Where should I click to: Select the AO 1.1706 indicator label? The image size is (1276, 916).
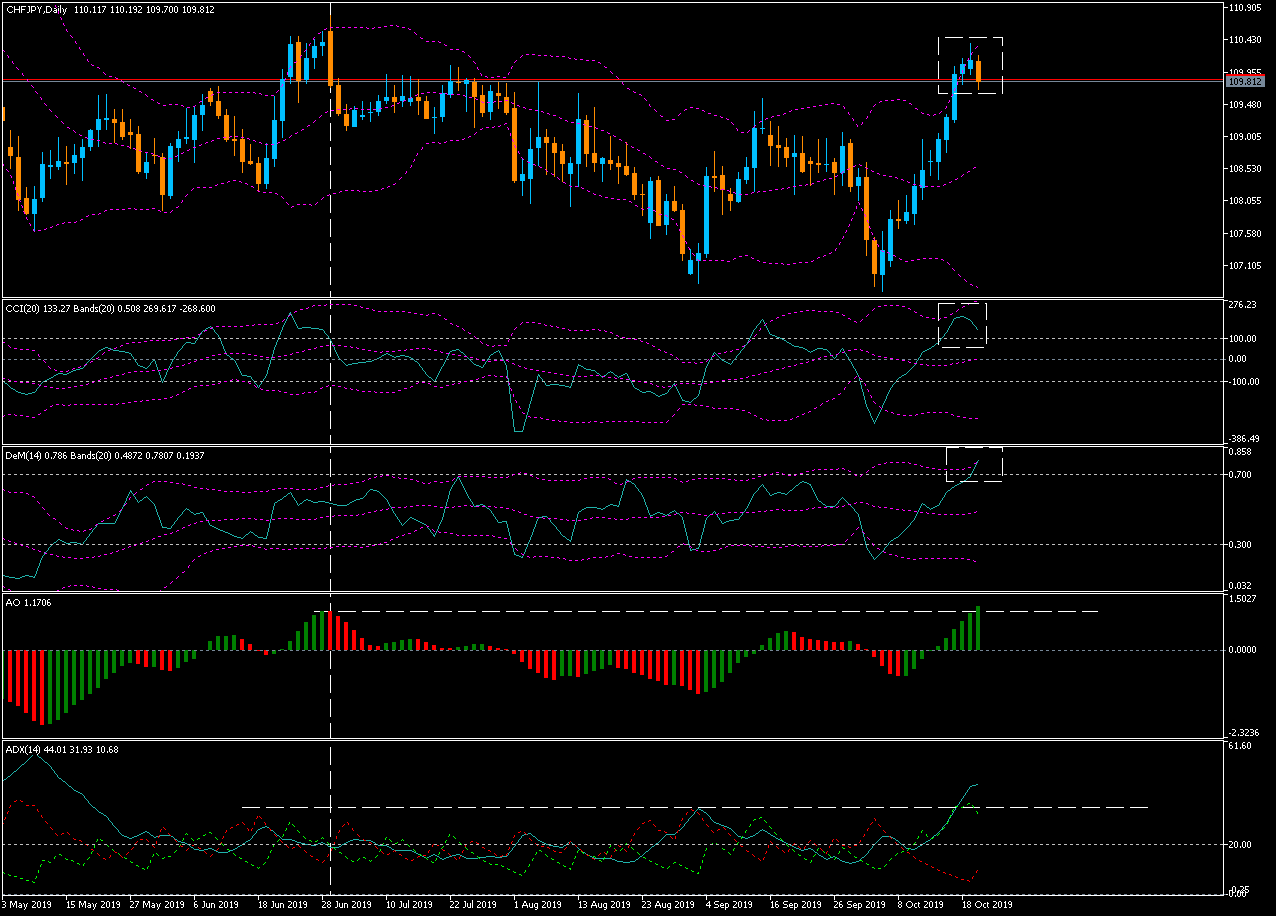pos(28,602)
